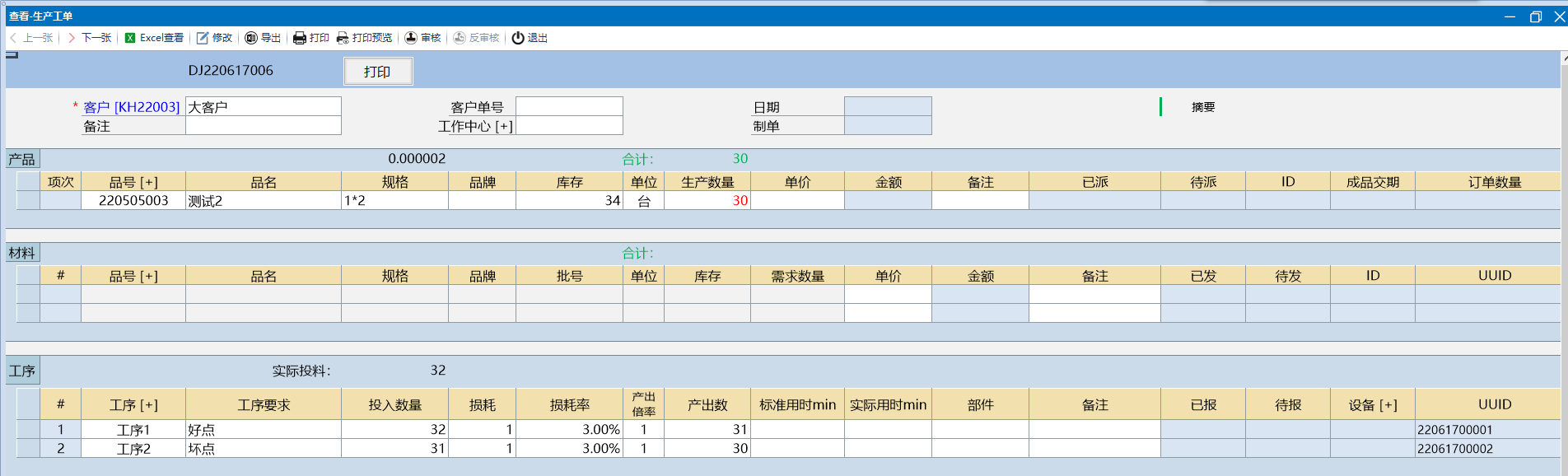Approve the order with 审核

point(422,38)
